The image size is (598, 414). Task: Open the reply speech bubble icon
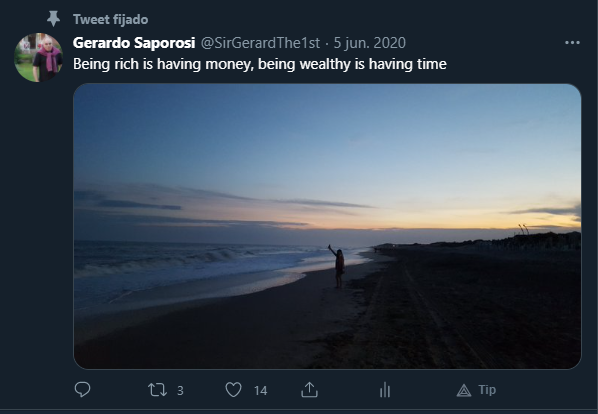click(x=82, y=390)
